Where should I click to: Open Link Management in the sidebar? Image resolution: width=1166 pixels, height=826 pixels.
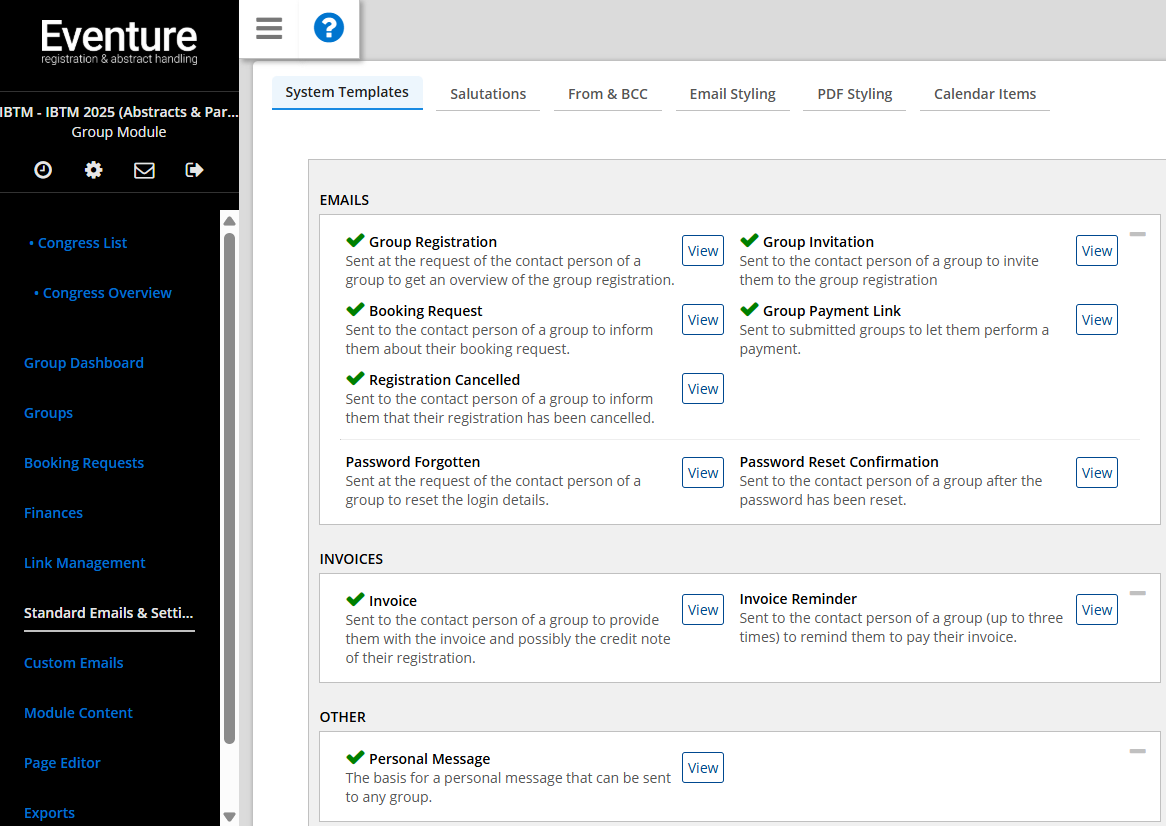[x=85, y=563]
